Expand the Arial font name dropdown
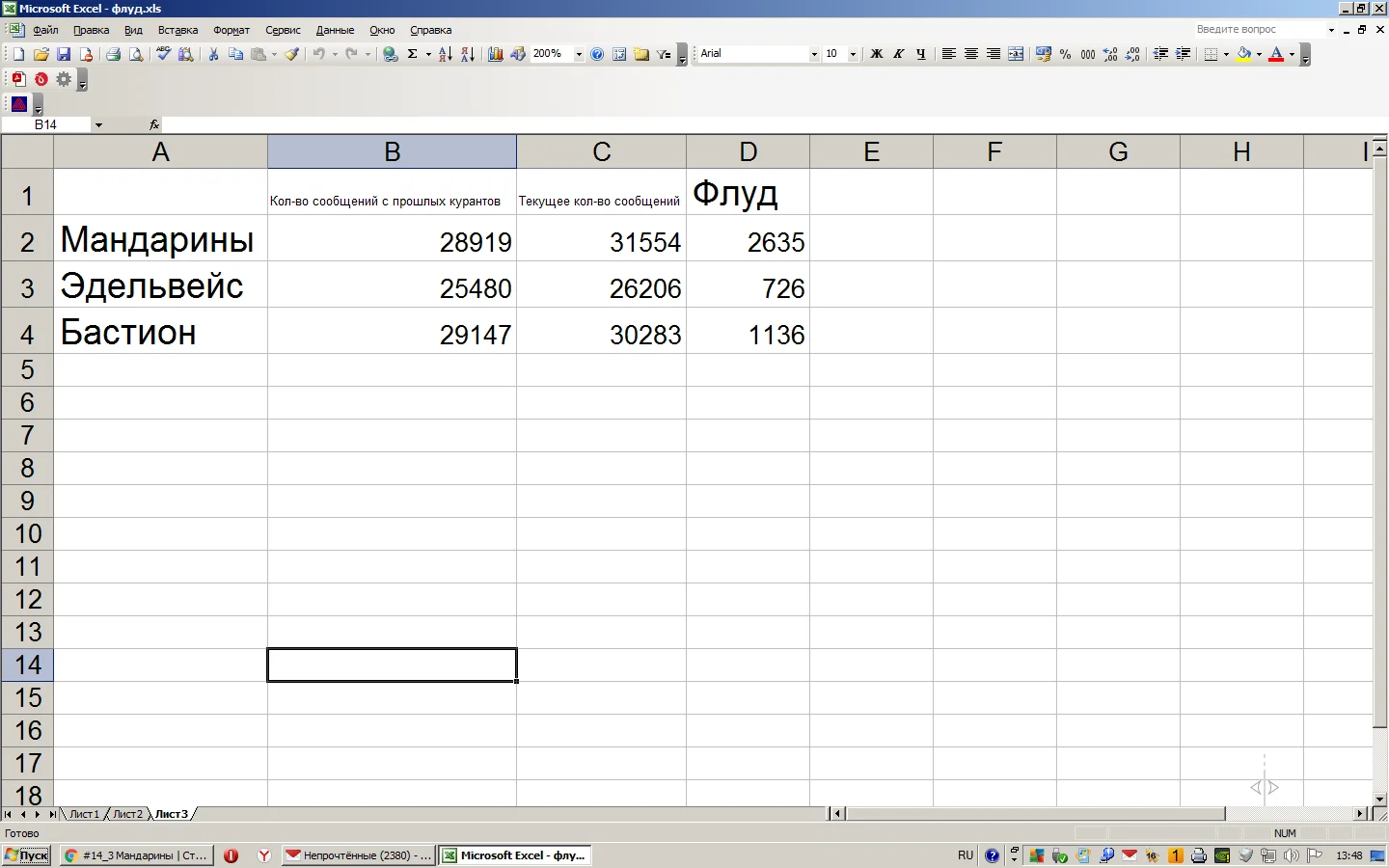The image size is (1389, 868). (814, 54)
